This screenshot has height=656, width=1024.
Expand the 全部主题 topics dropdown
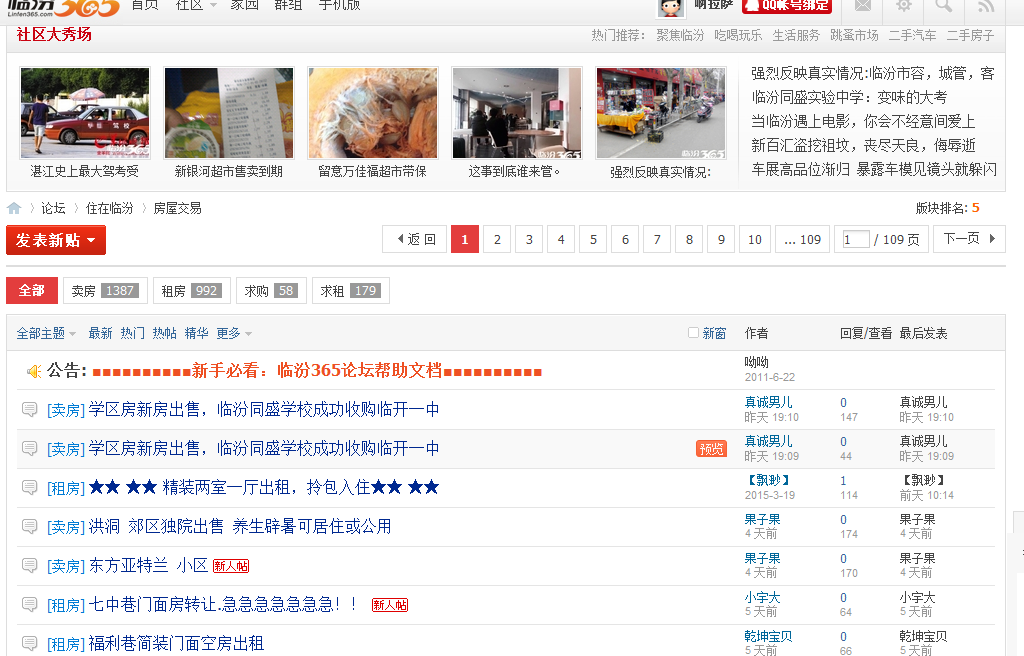coord(42,332)
